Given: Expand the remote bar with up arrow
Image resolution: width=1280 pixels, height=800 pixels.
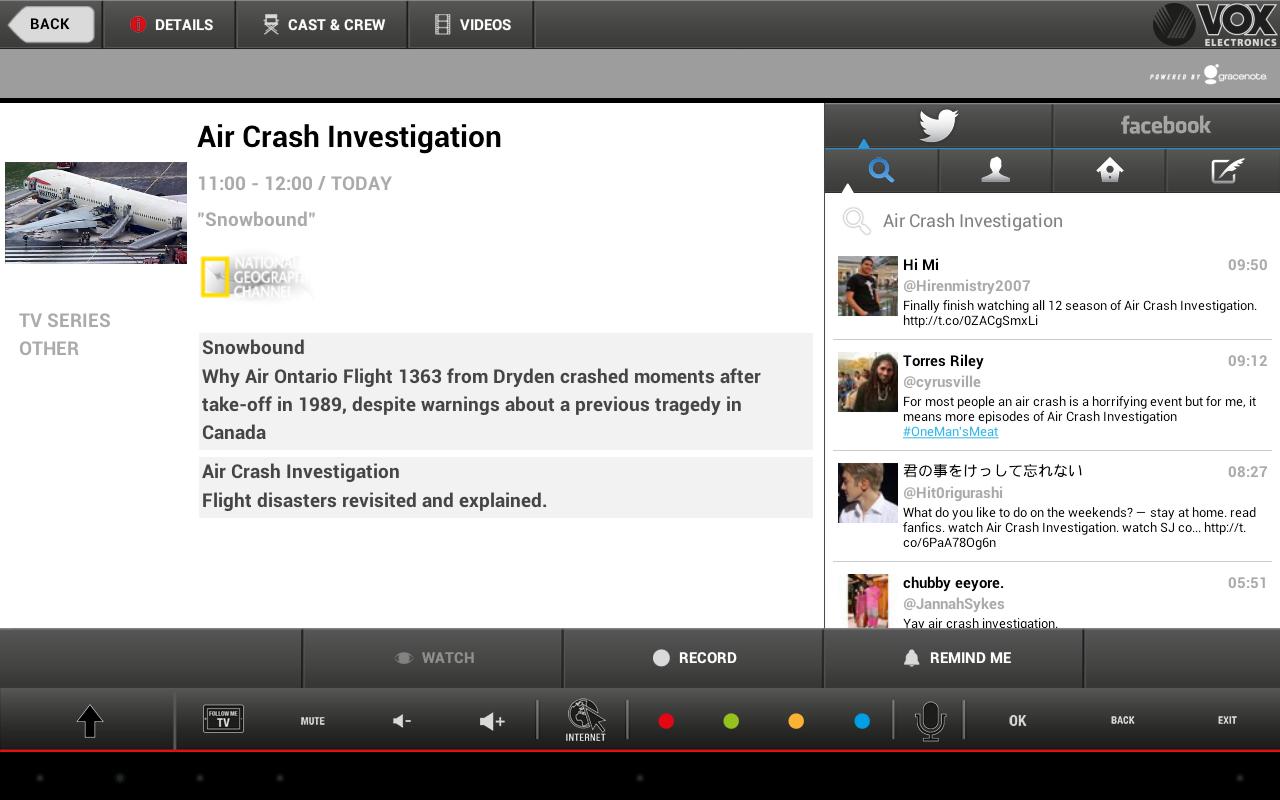Looking at the screenshot, I should pos(90,720).
